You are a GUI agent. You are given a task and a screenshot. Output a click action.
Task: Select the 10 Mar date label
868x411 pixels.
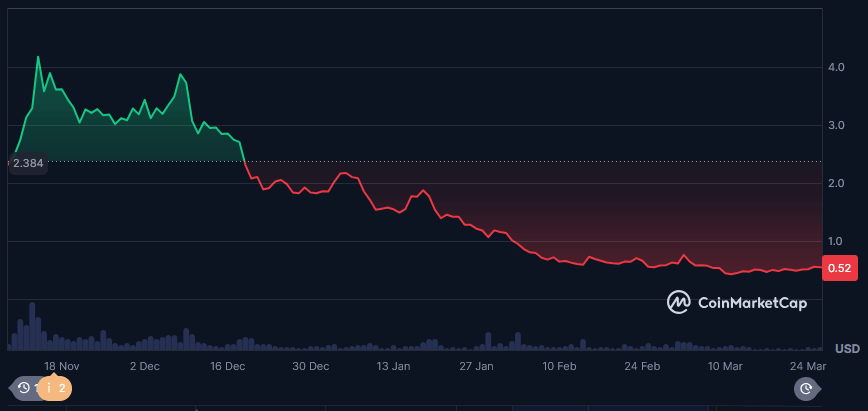coord(726,367)
